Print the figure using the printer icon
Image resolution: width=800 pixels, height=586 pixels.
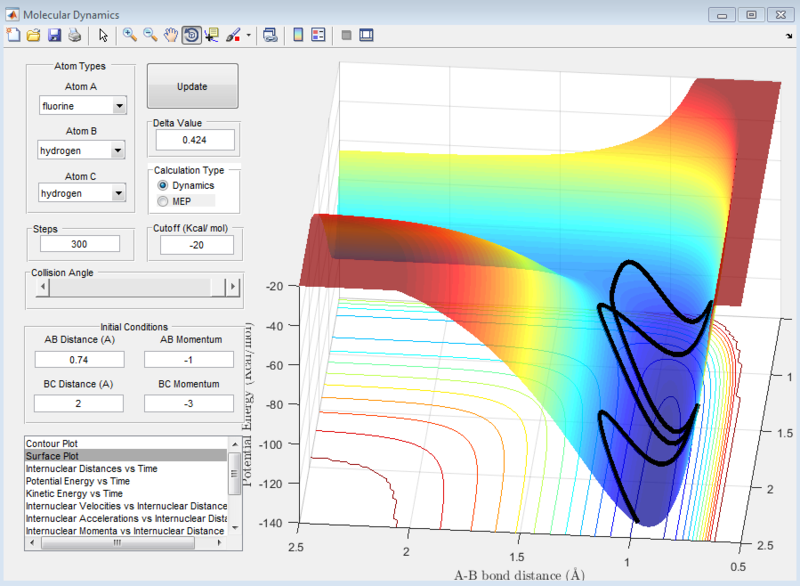[x=74, y=35]
